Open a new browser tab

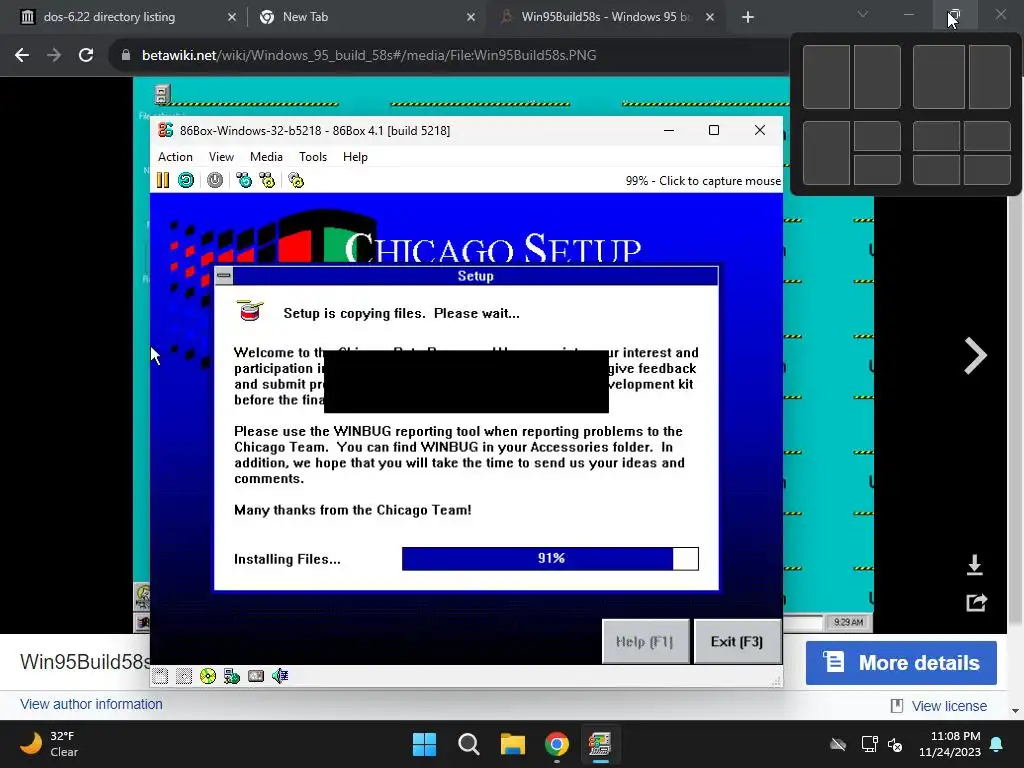coord(748,17)
